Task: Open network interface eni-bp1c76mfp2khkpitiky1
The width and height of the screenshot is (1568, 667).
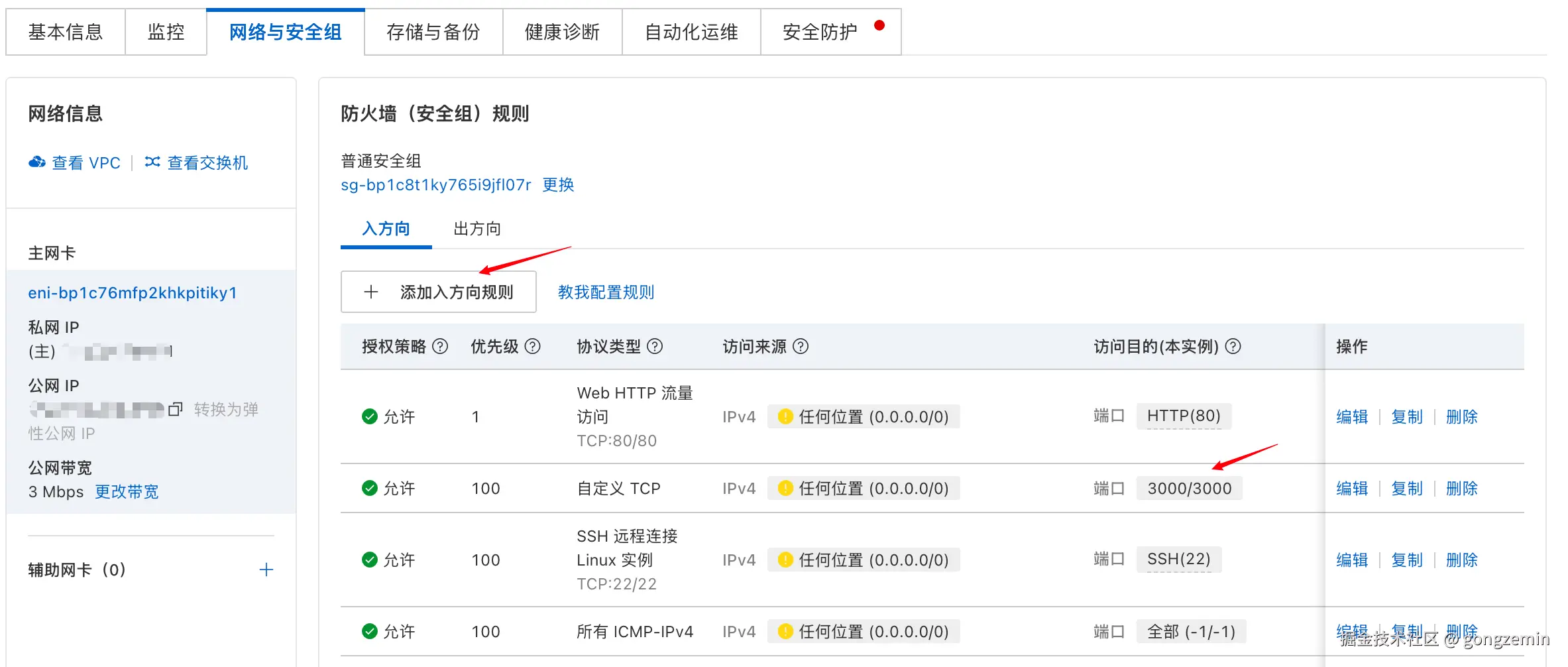Action: 133,293
